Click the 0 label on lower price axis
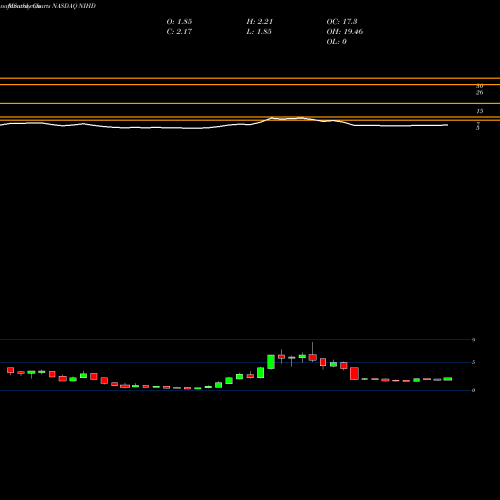 click(473, 390)
